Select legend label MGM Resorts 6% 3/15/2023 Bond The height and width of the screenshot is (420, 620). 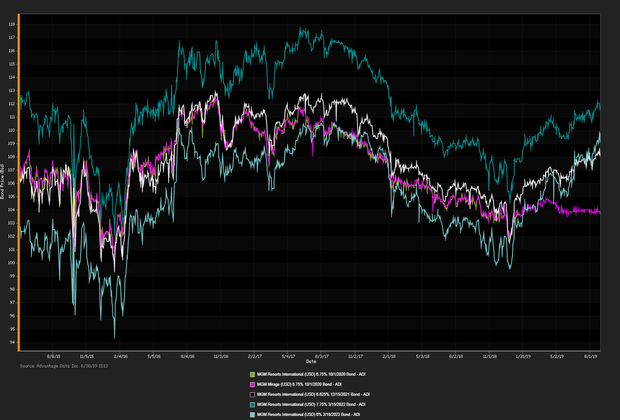[x=308, y=415]
